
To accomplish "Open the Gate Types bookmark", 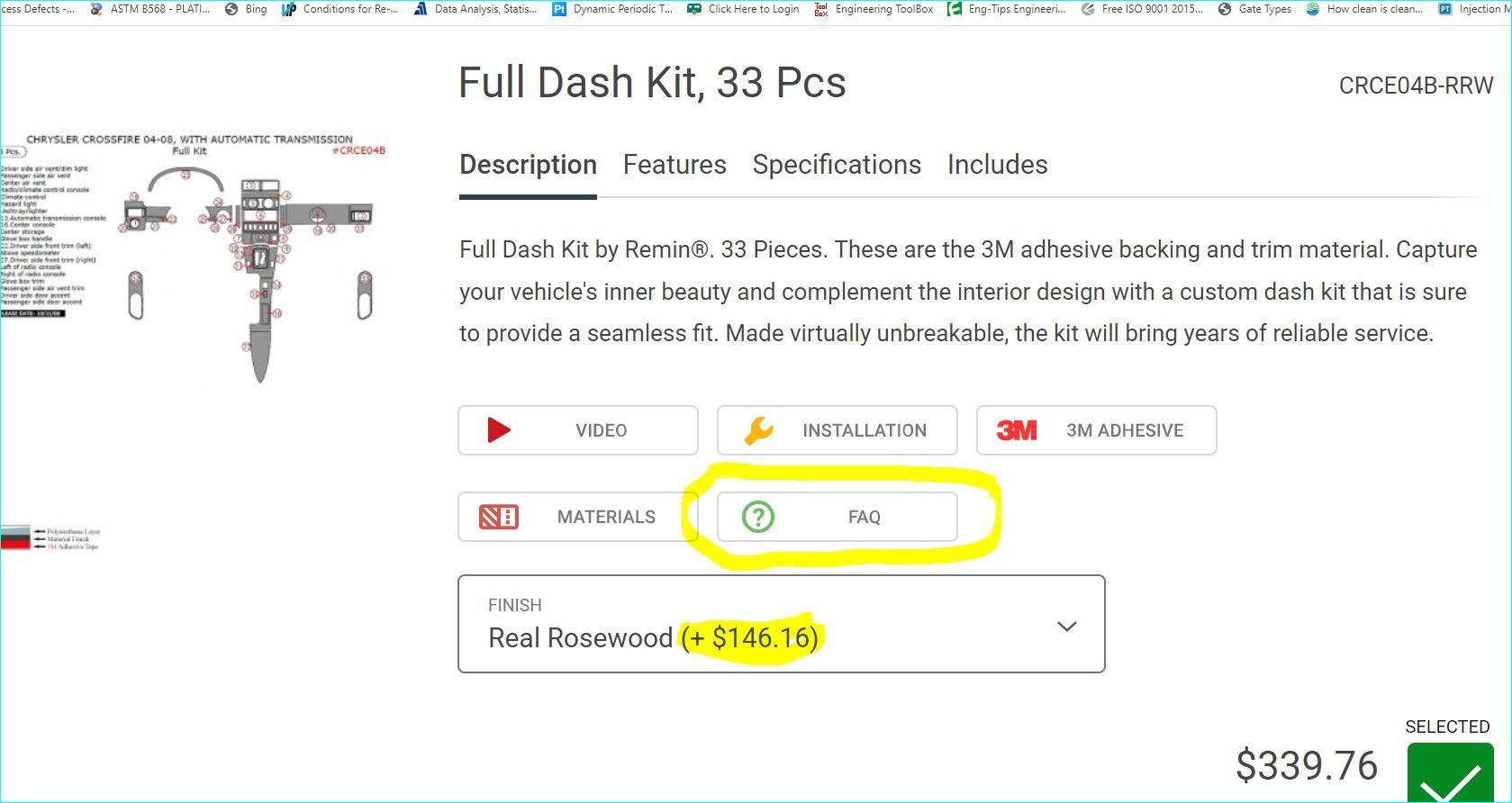I will pos(1254,9).
